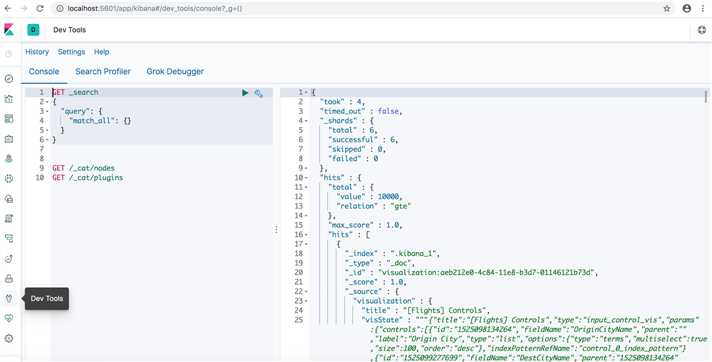Go back in the browser
Screen dimensions: 712x362
coord(8,8)
